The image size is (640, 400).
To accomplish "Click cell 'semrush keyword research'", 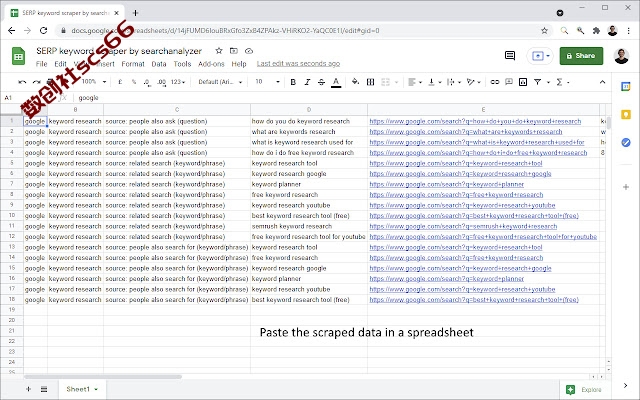I will coord(309,226).
